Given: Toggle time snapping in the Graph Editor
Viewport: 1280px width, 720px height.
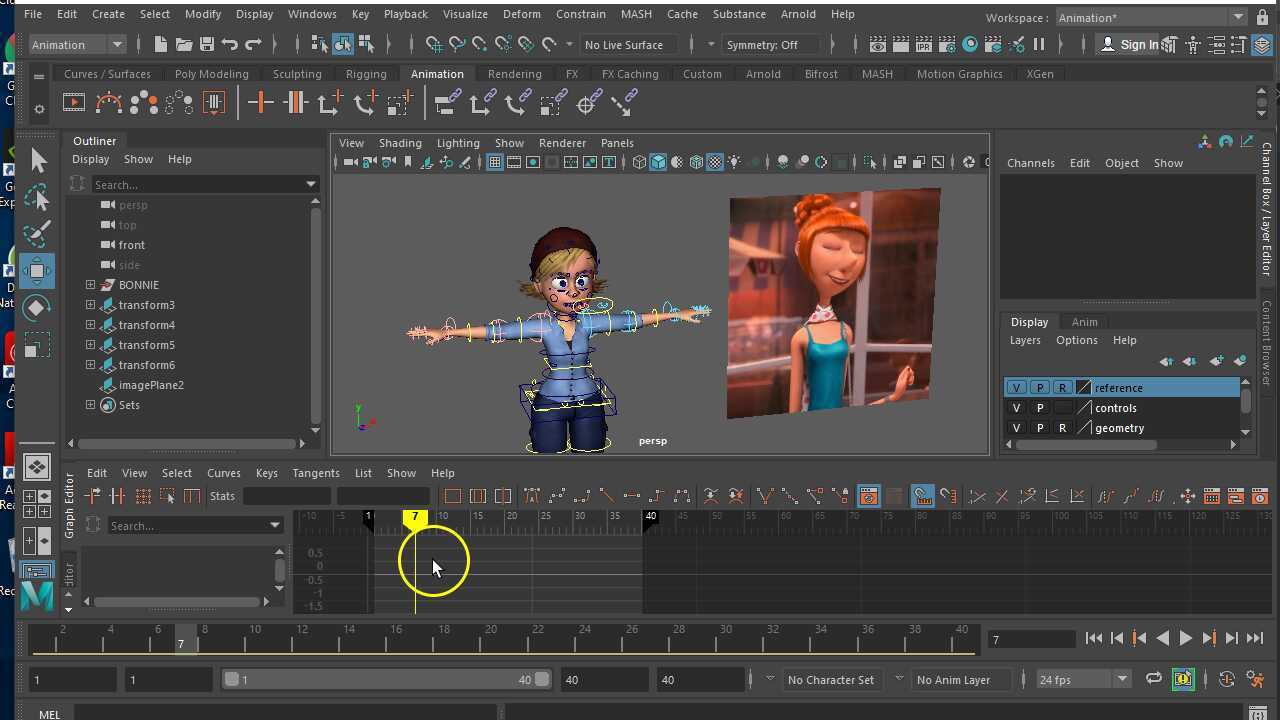Looking at the screenshot, I should pos(921,496).
